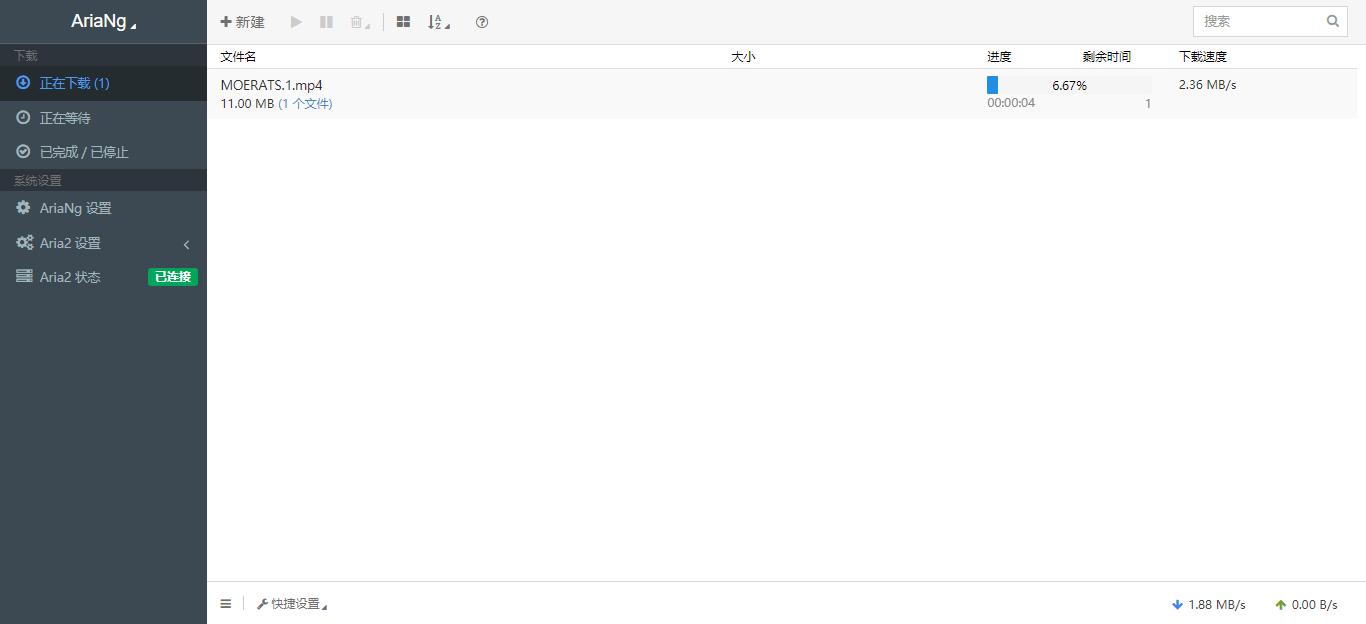Click the 1 个文件 link

[x=305, y=104]
